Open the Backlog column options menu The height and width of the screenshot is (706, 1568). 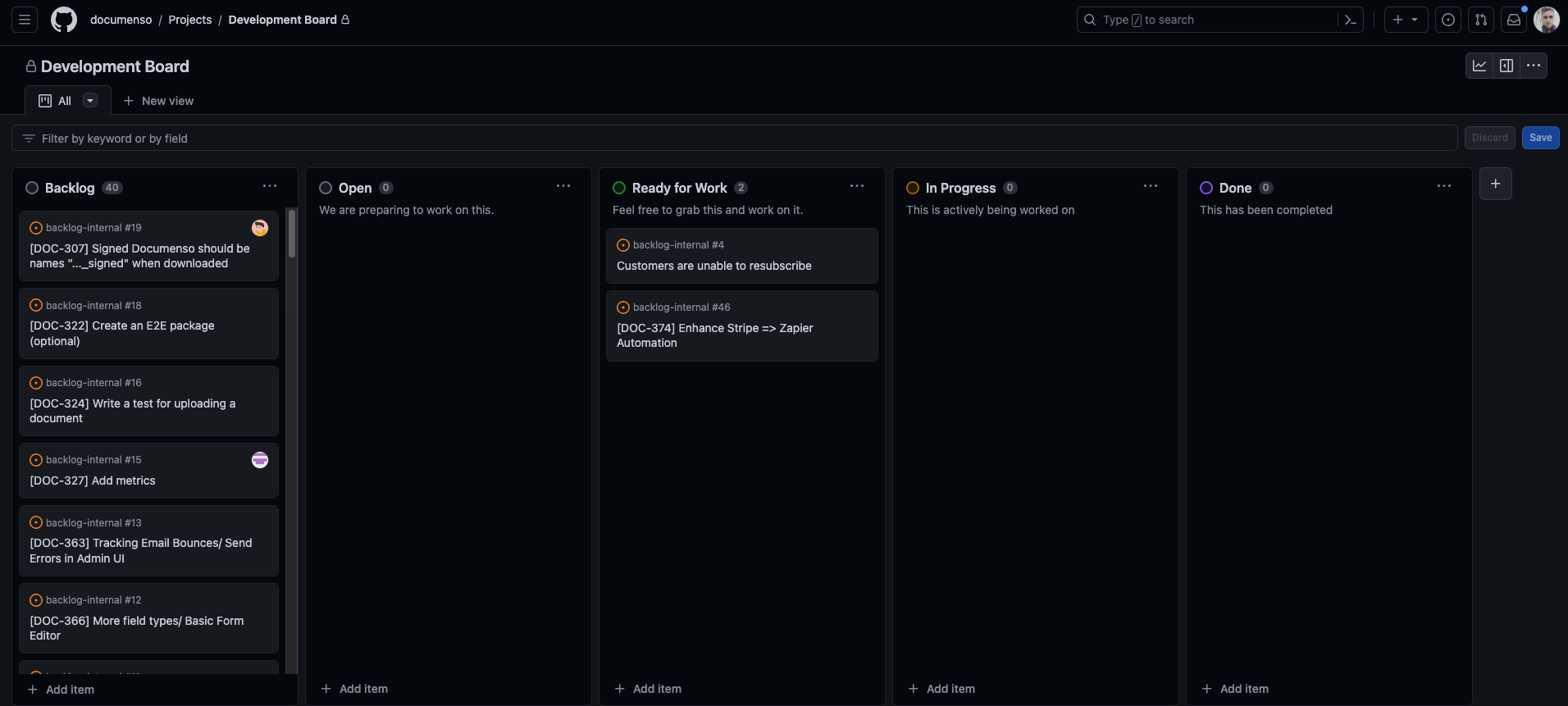tap(270, 186)
